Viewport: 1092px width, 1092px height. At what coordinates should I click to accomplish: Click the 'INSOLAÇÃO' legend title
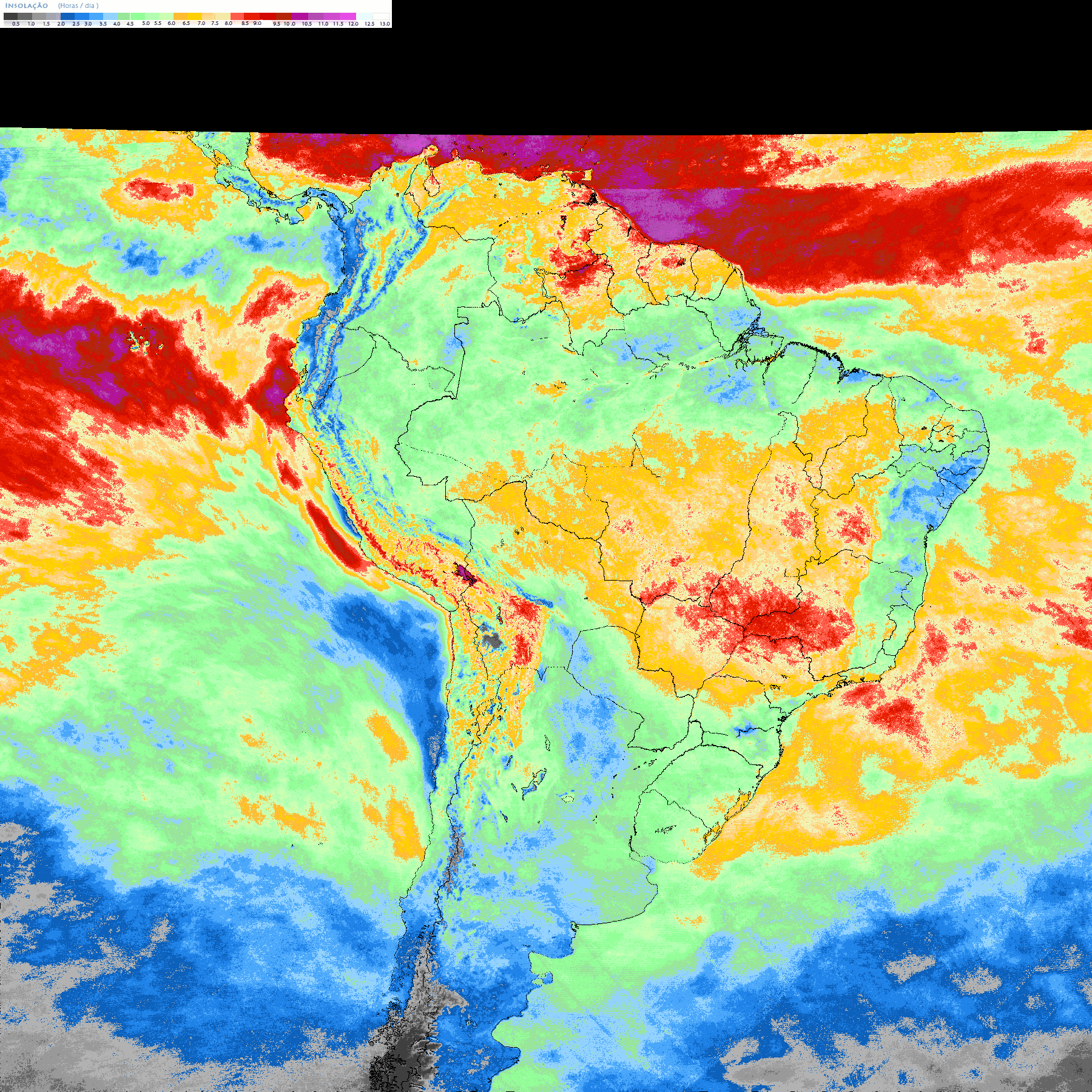pos(27,5)
